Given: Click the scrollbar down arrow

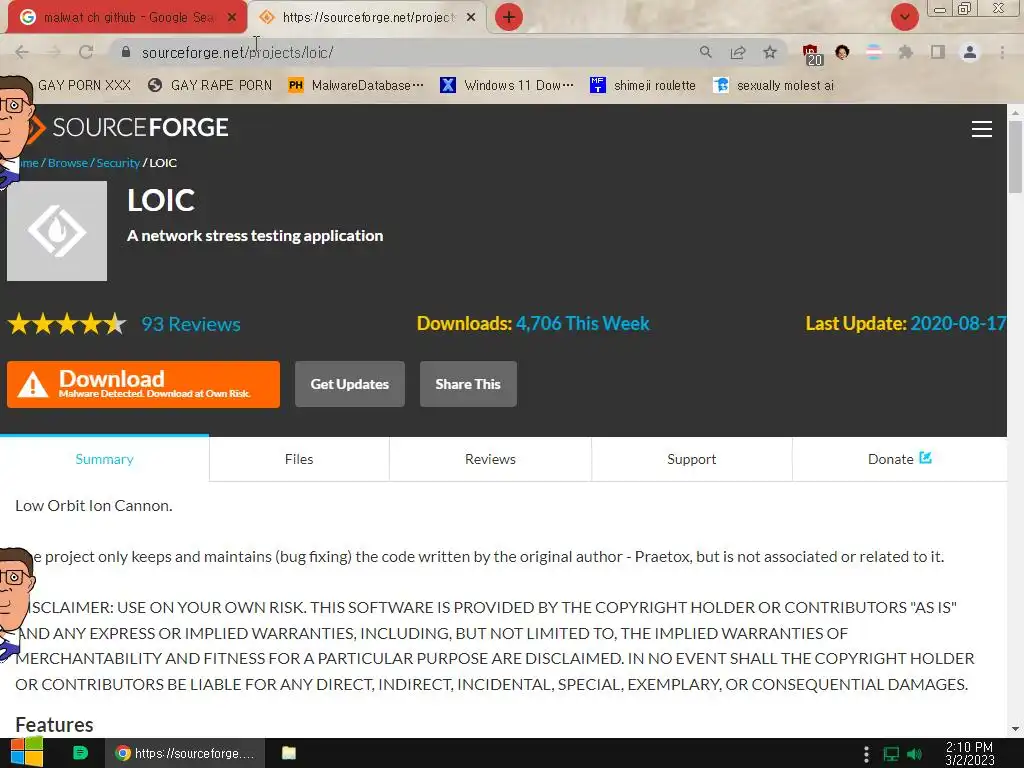Looking at the screenshot, I should pos(1015,729).
